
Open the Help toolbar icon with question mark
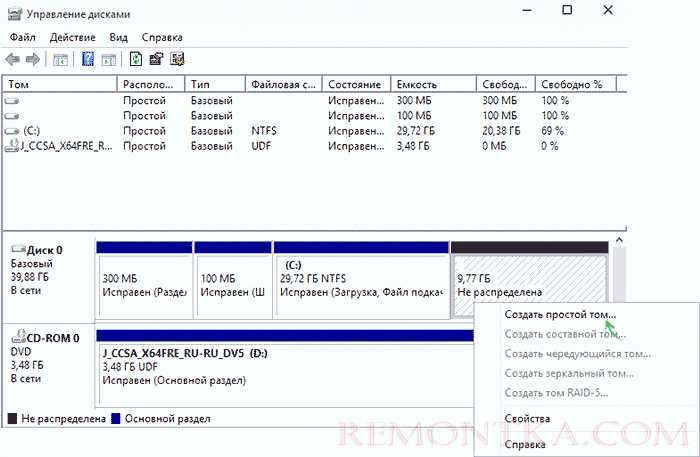[x=88, y=59]
